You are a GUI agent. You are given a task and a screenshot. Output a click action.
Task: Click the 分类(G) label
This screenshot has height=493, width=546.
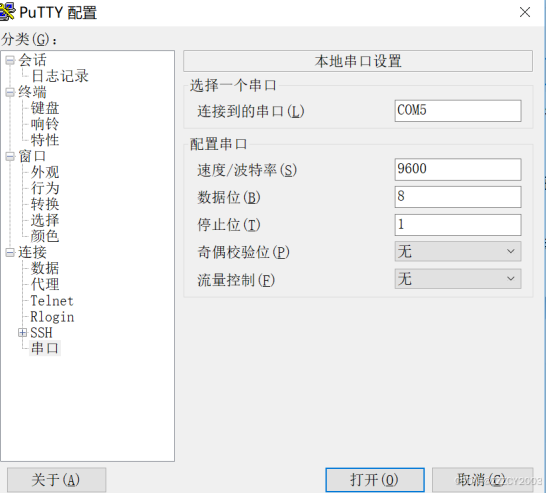coord(29,39)
